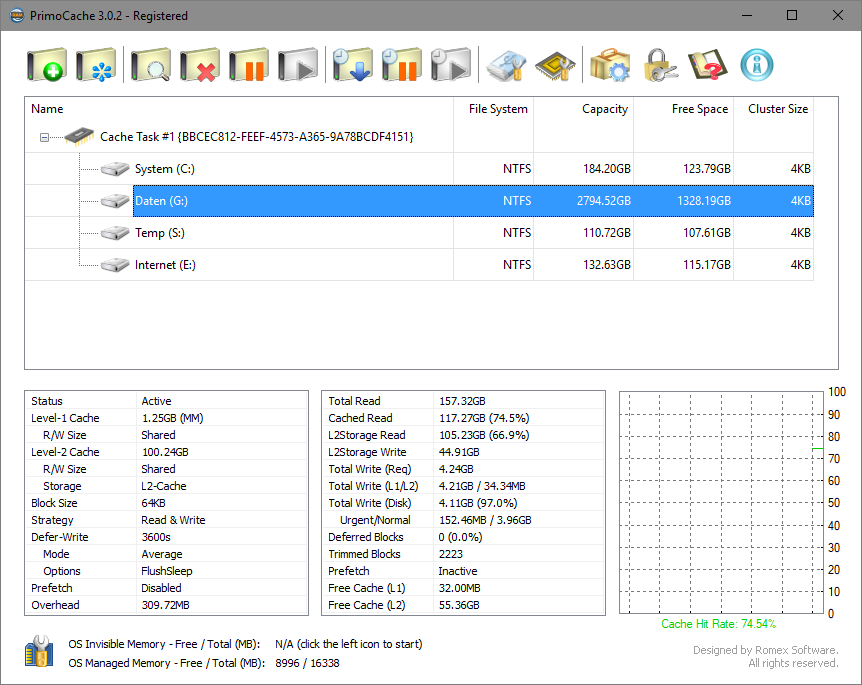
Task: Click the L2Storage Write value 44.91GB
Action: tap(459, 452)
